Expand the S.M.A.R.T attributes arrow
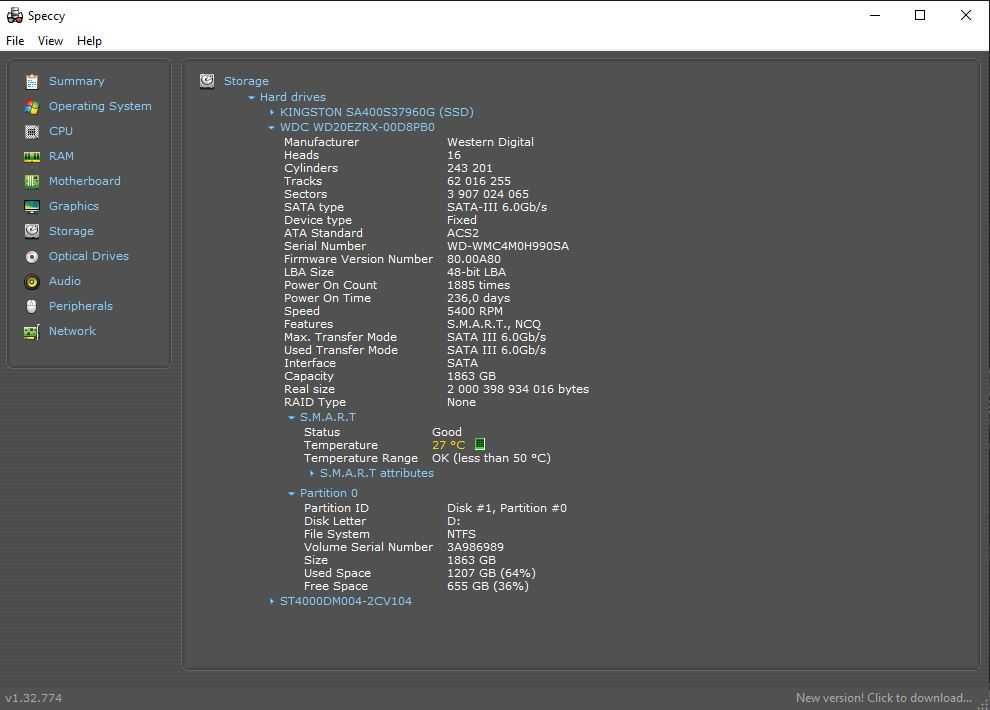Viewport: 990px width, 710px height. 312,473
